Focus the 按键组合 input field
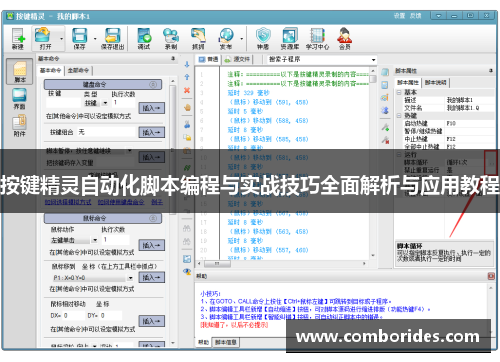This screenshot has width=500, height=362. pyautogui.click(x=106, y=132)
